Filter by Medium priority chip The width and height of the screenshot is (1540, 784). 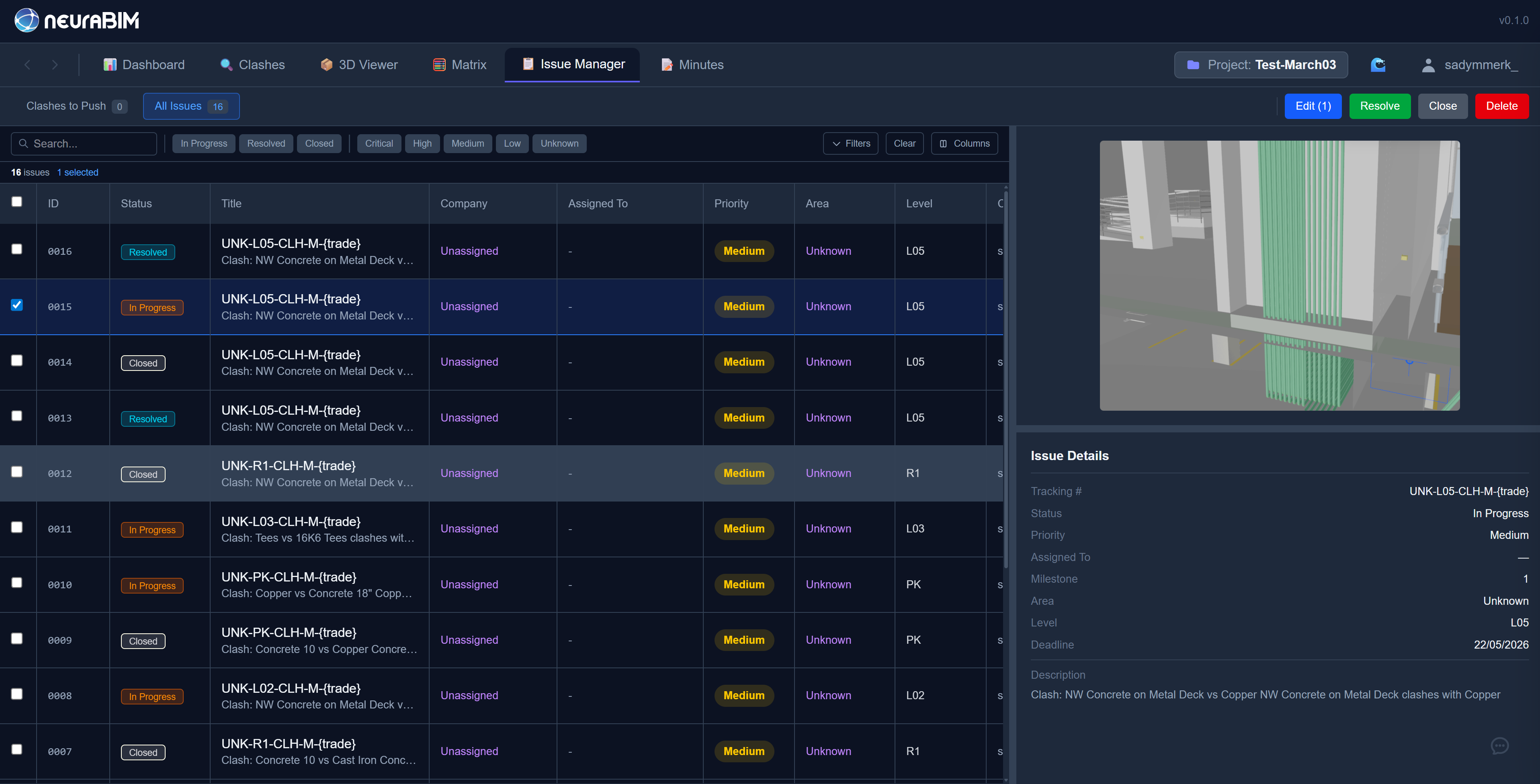pyautogui.click(x=467, y=143)
